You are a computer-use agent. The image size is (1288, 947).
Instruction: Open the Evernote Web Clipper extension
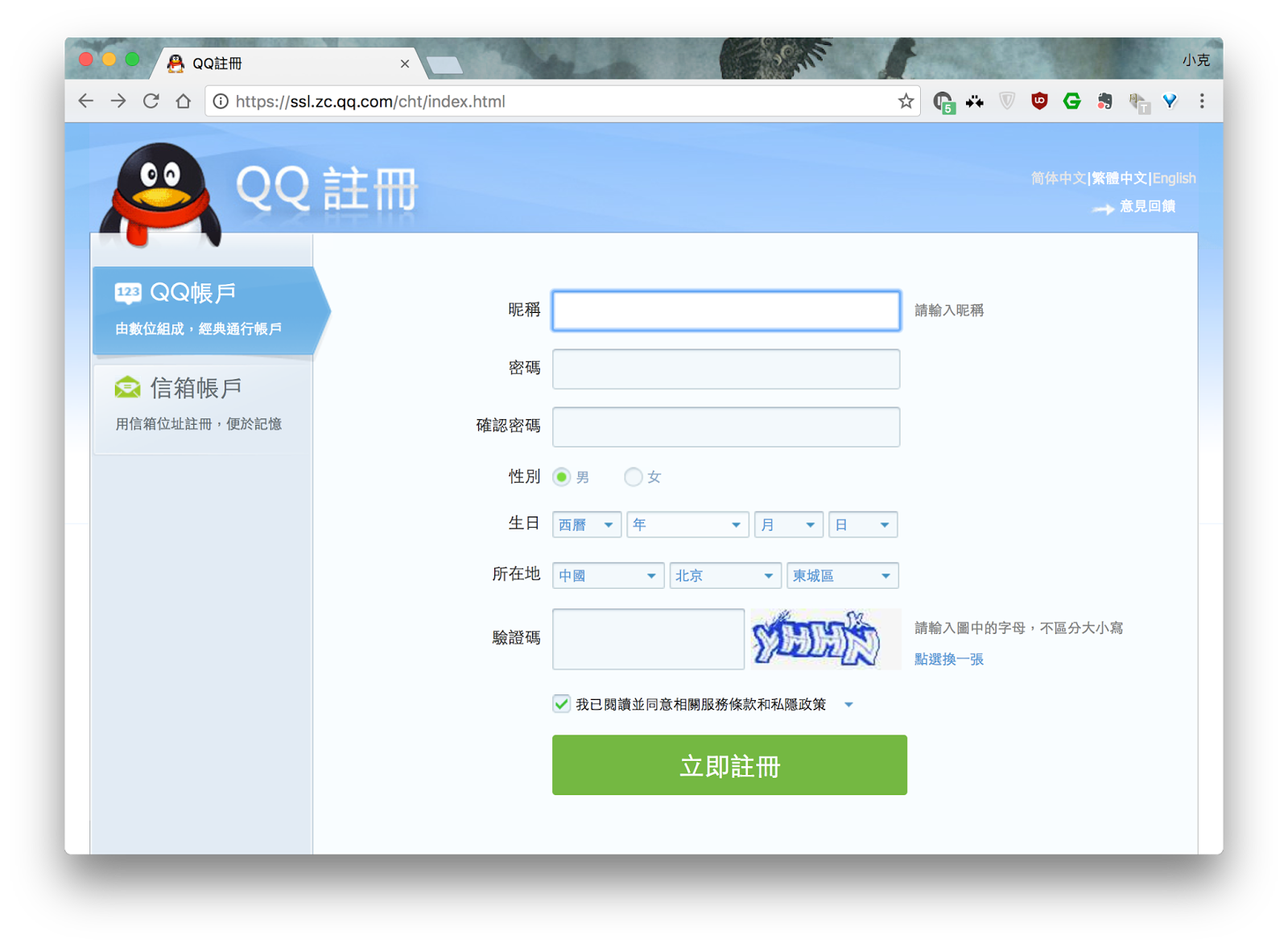tap(1104, 101)
